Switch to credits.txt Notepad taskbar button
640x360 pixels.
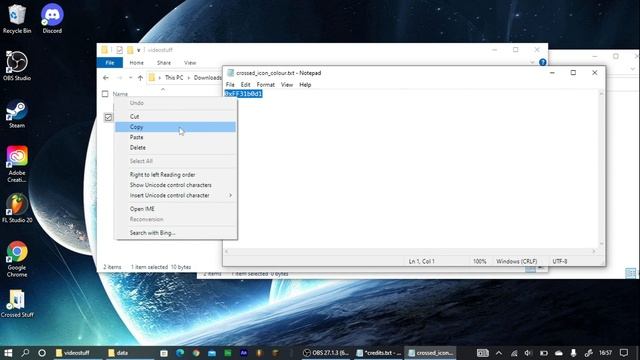click(x=378, y=353)
